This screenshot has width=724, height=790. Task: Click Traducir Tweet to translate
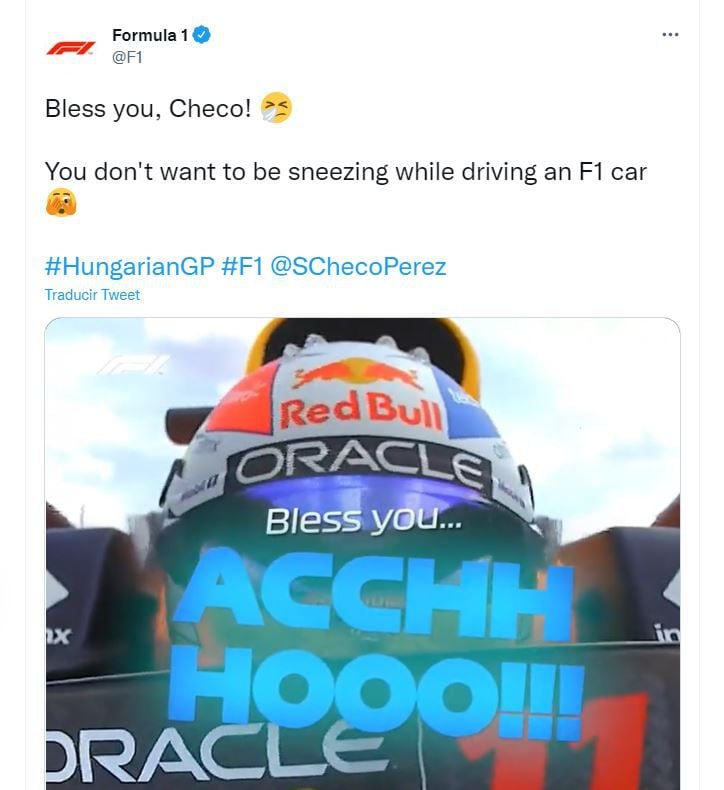point(92,295)
